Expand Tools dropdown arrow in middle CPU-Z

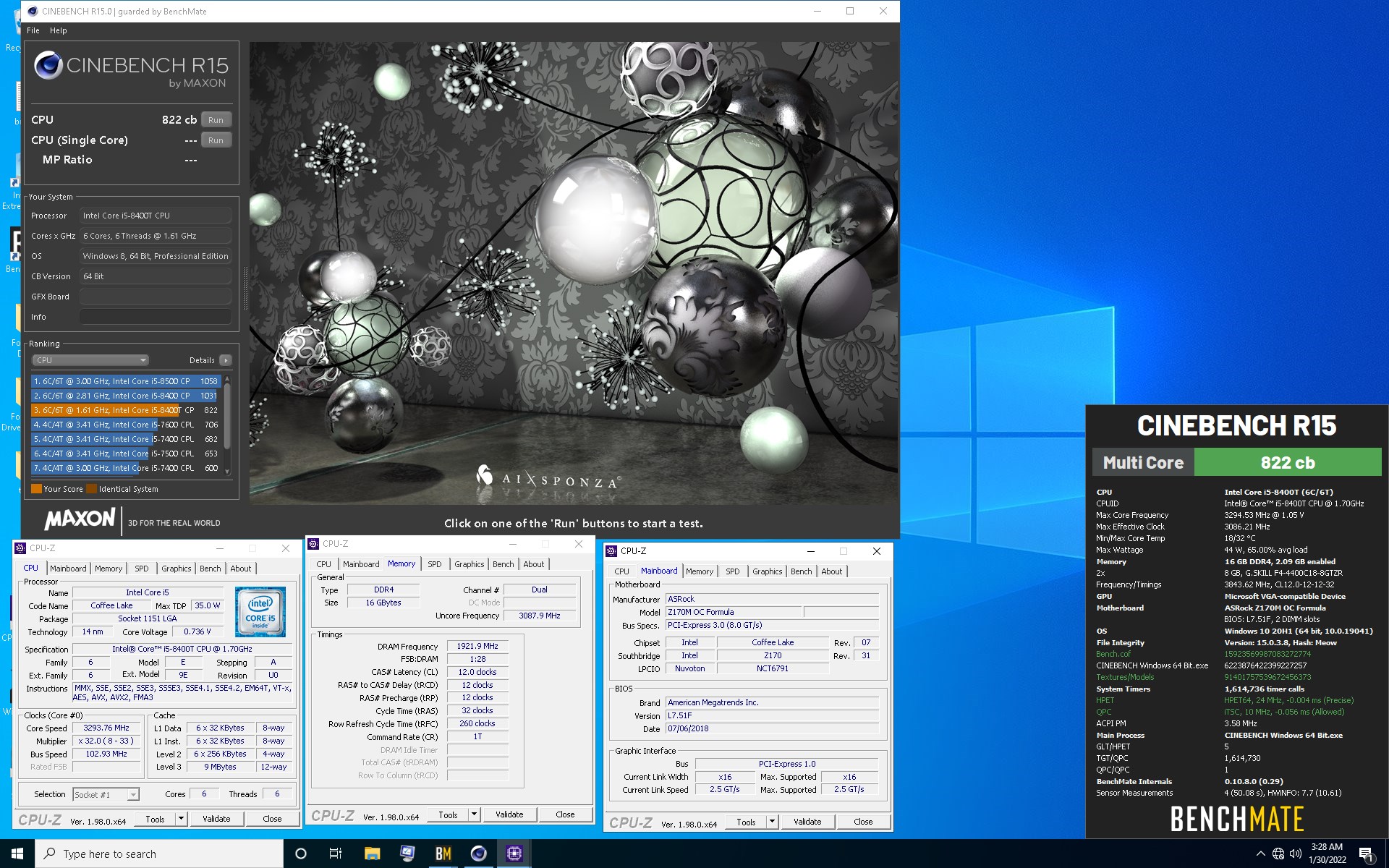pos(474,814)
